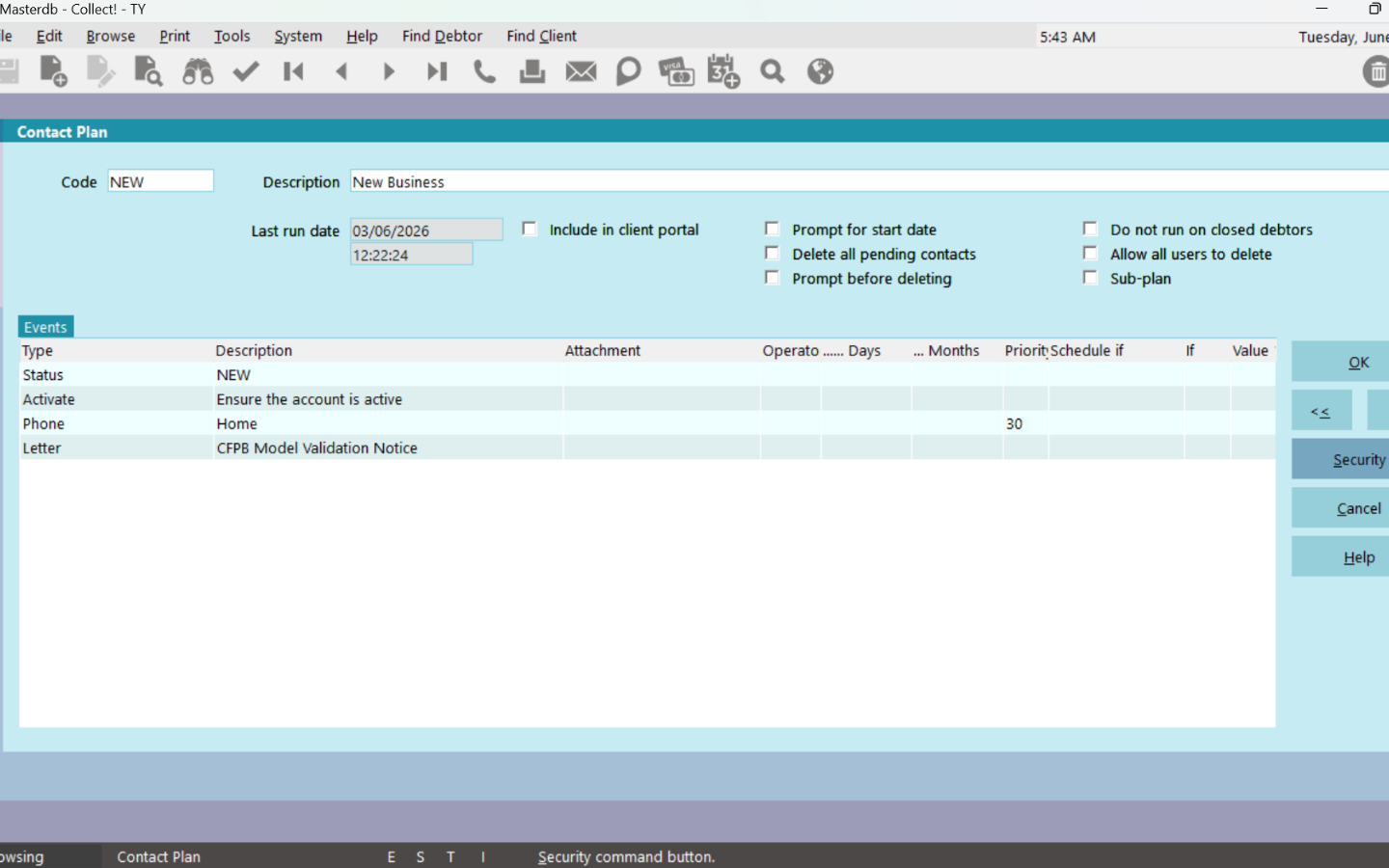
Task: Open the Tools menu
Action: pos(231,36)
